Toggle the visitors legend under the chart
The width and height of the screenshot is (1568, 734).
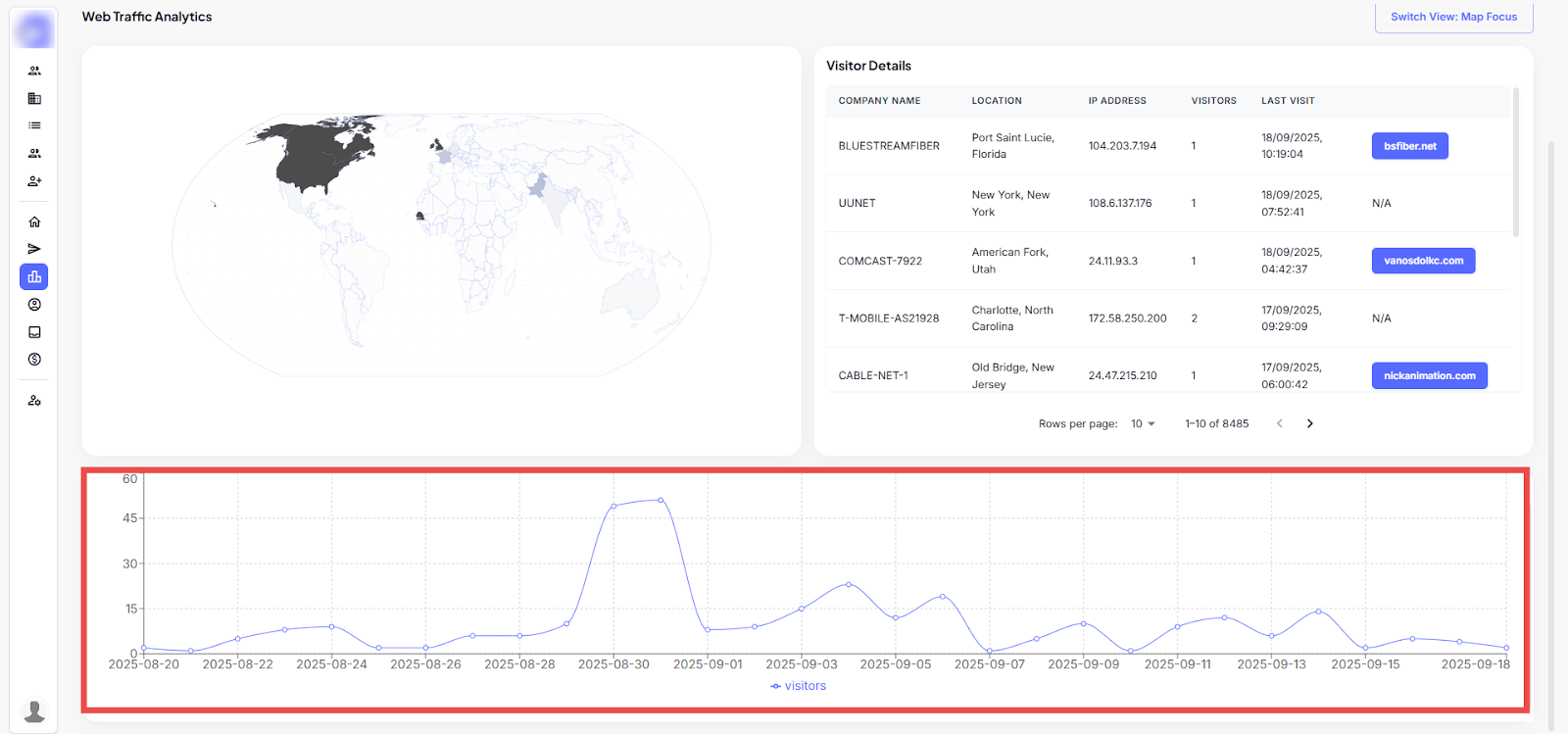click(x=798, y=686)
